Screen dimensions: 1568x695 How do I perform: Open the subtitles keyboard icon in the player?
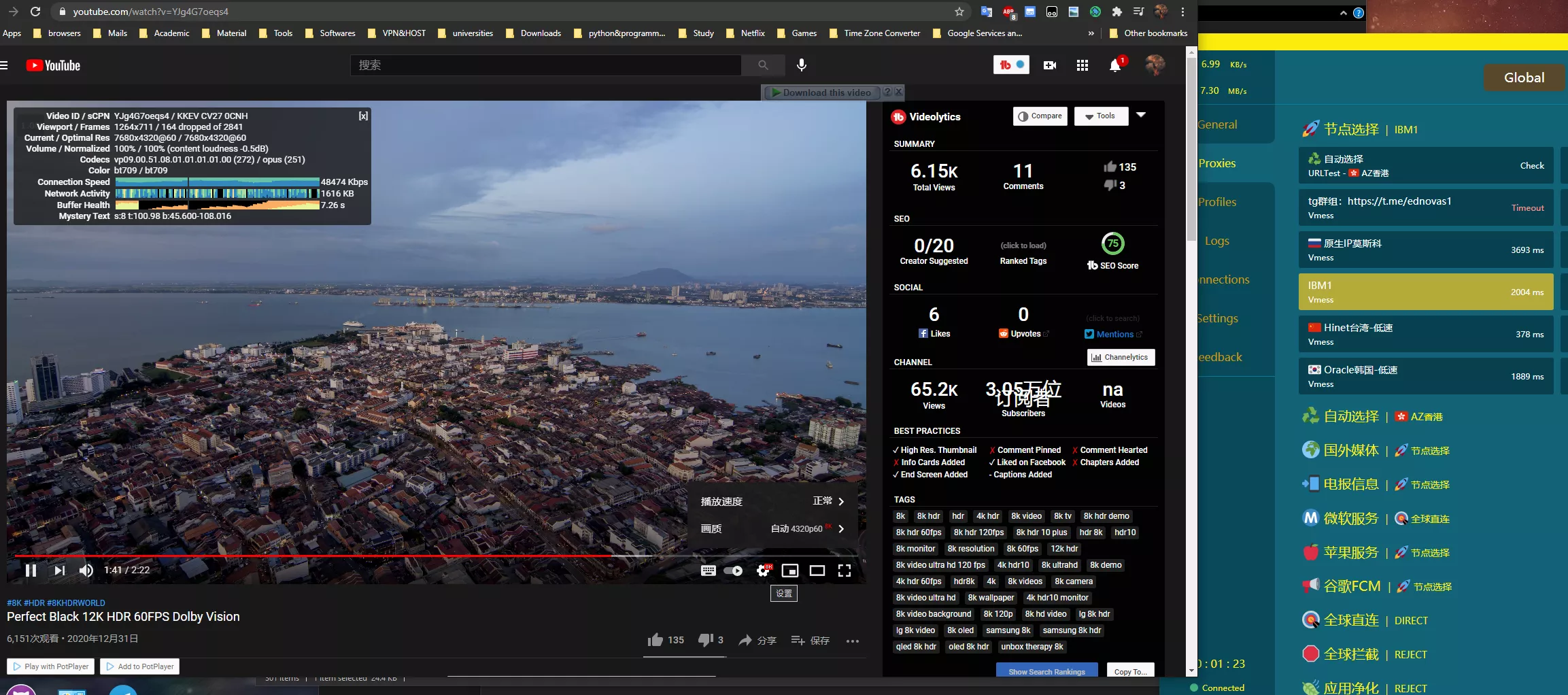tap(708, 571)
